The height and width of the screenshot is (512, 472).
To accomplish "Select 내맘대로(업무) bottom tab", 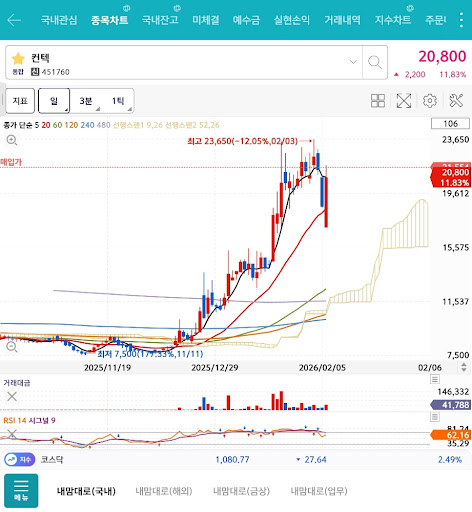I will click(319, 491).
